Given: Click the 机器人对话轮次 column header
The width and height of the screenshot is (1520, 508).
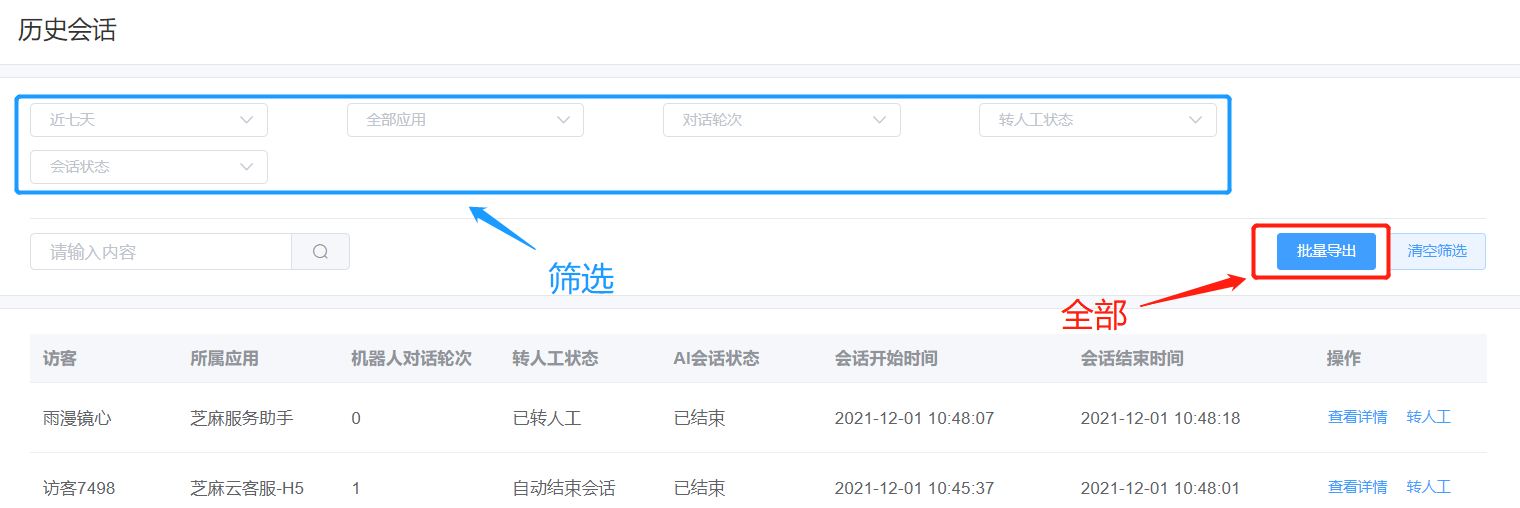Looking at the screenshot, I should [411, 358].
